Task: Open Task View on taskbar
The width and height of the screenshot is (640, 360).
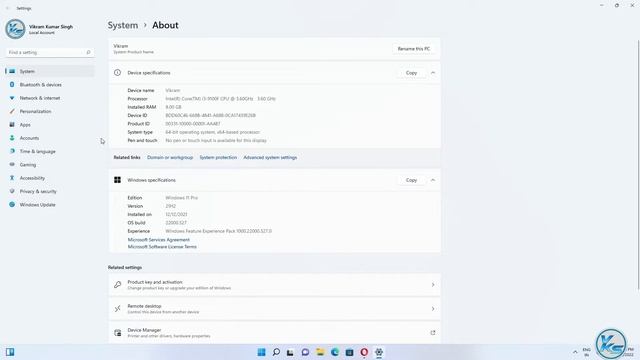Action: click(x=290, y=352)
